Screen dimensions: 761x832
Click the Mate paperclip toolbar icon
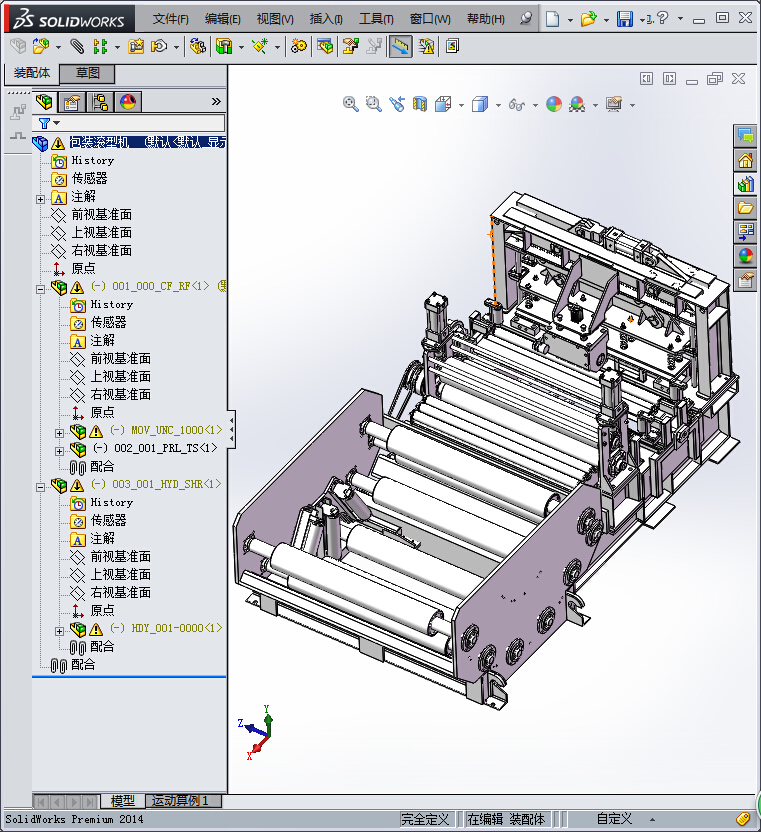77,47
